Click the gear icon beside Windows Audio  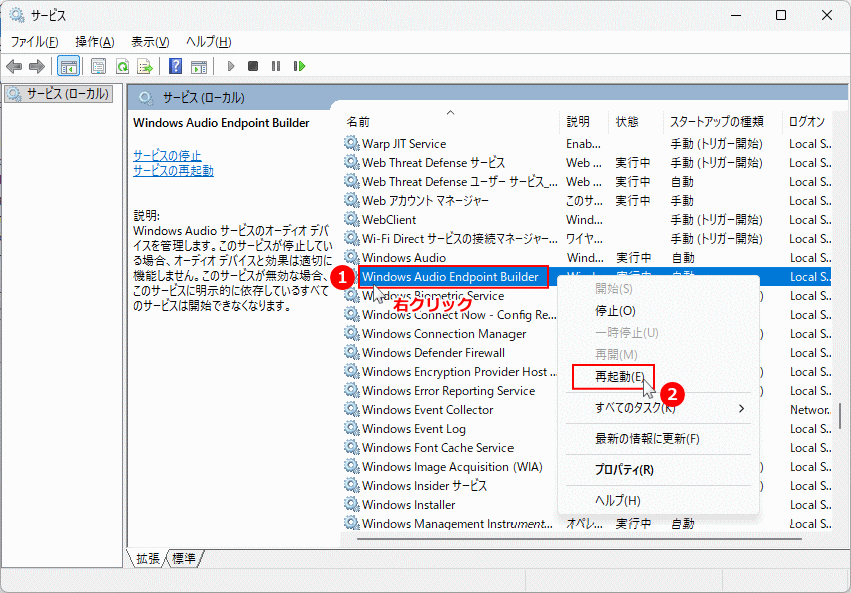[352, 257]
